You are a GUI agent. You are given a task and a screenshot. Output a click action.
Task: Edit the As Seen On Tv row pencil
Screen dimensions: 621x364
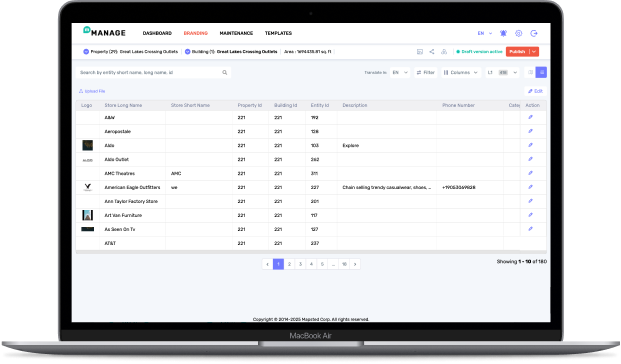click(x=530, y=229)
